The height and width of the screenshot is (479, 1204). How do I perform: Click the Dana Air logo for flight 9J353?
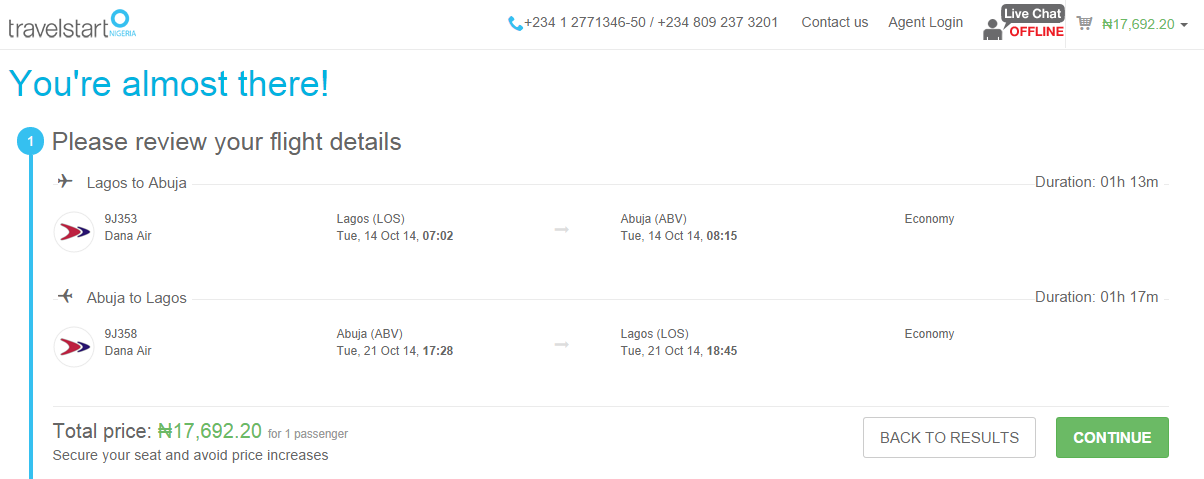coord(74,232)
